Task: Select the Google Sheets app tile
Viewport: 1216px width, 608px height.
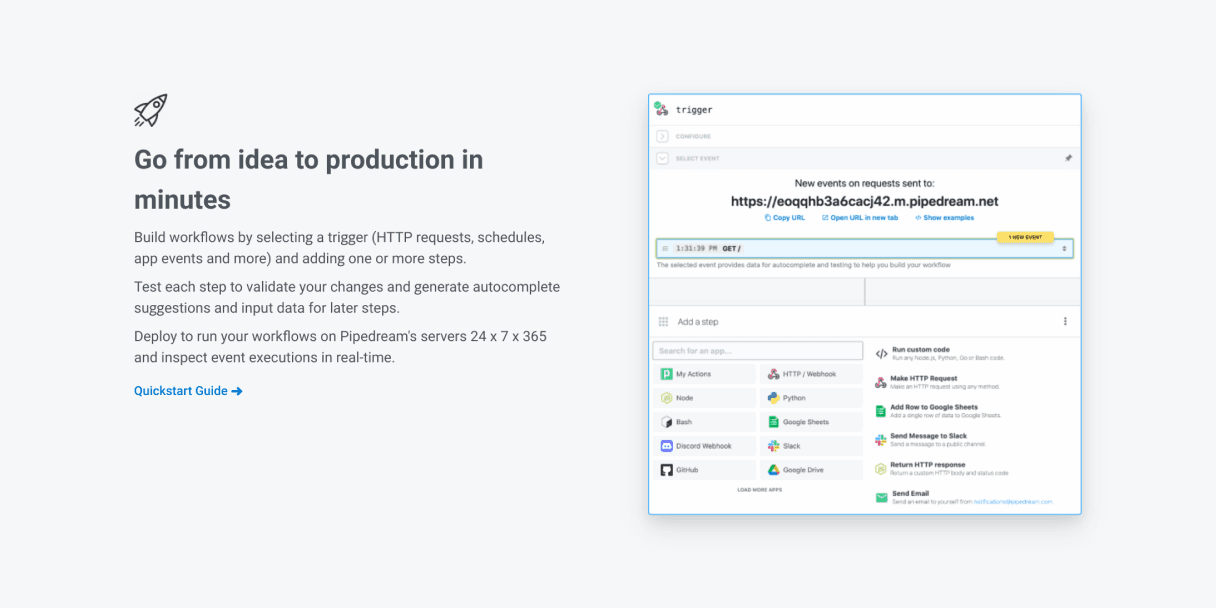Action: tap(811, 422)
